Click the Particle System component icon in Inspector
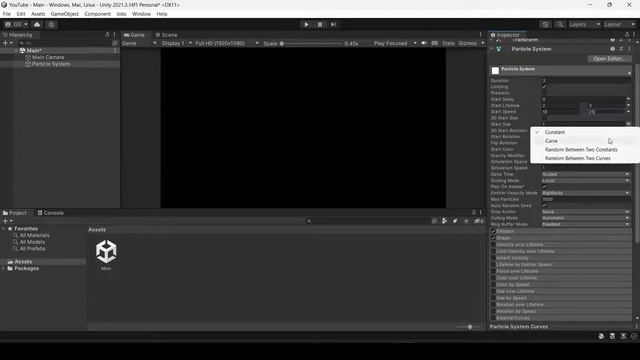The height and width of the screenshot is (360, 640). (x=499, y=49)
